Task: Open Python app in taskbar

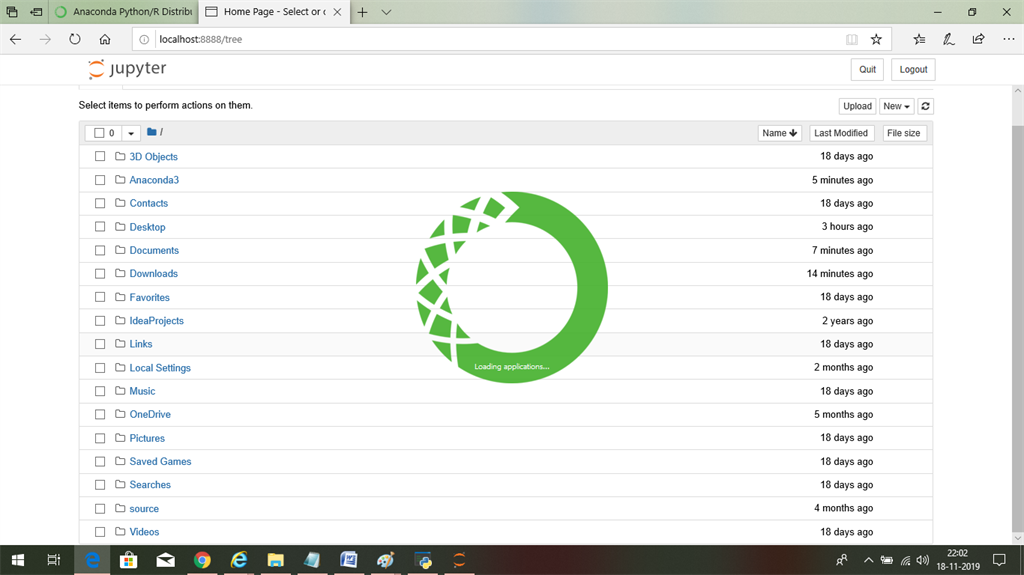Action: tap(423, 560)
